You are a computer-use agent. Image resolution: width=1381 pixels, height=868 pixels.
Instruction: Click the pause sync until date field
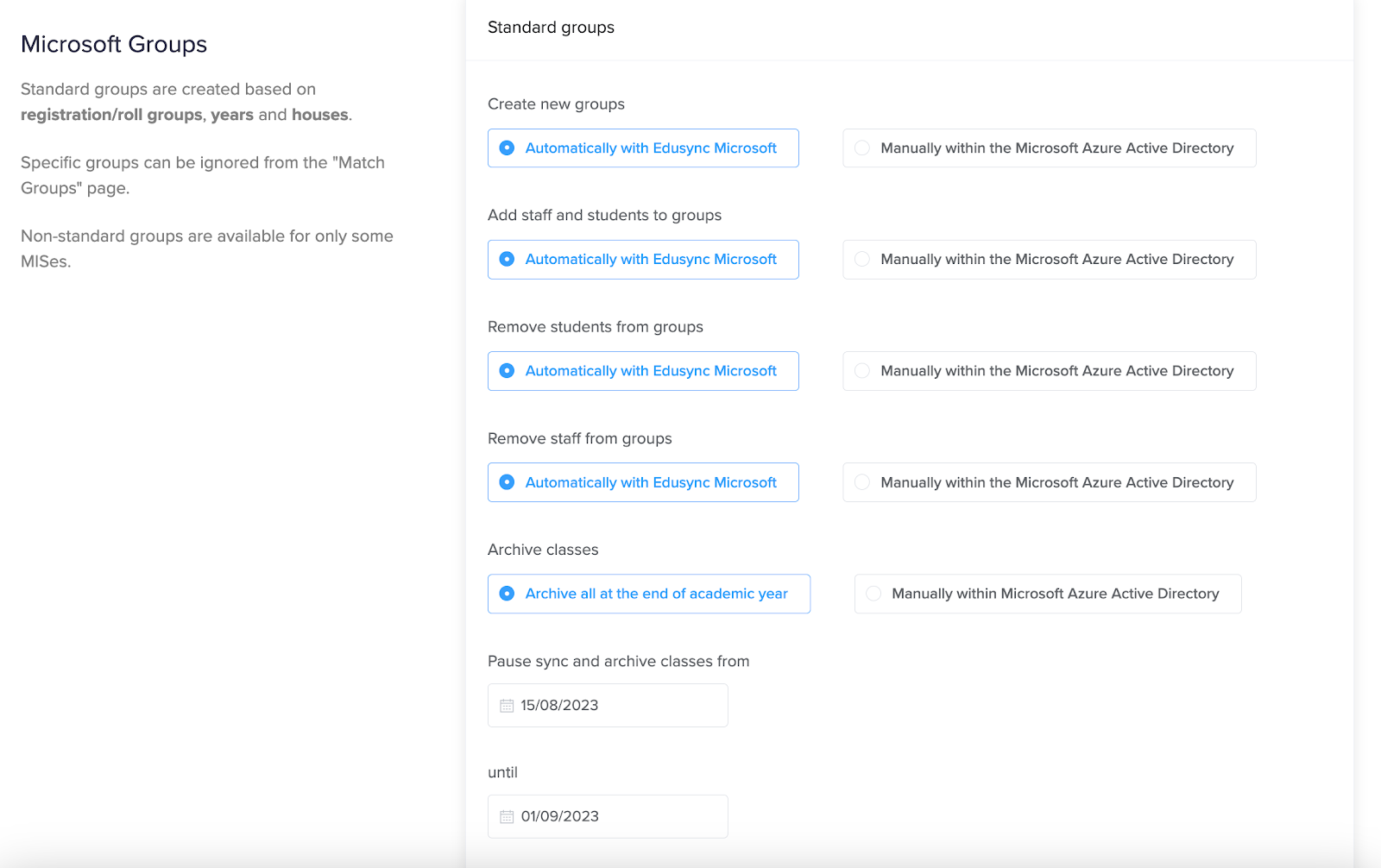pyautogui.click(x=607, y=816)
